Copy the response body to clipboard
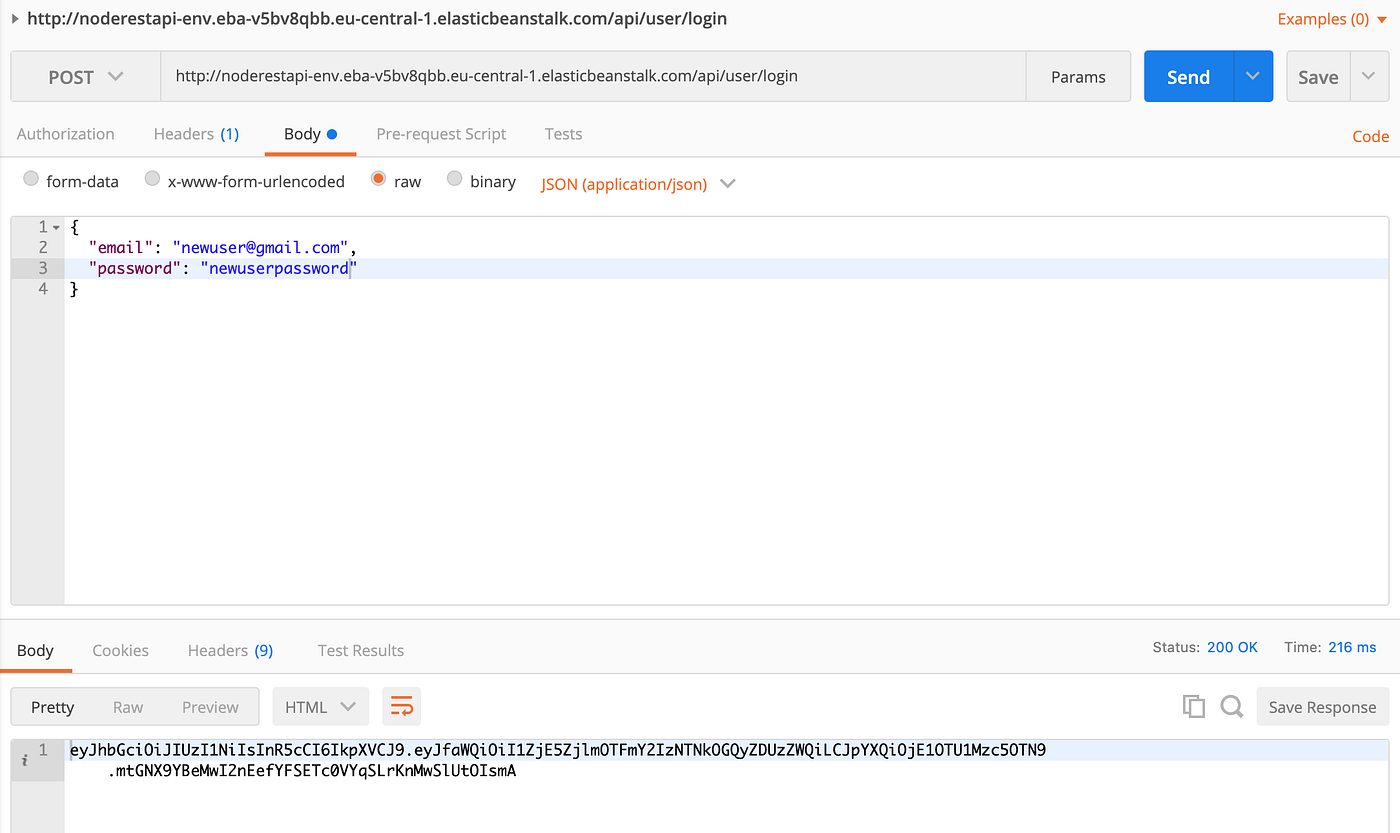1400x833 pixels. click(1193, 706)
